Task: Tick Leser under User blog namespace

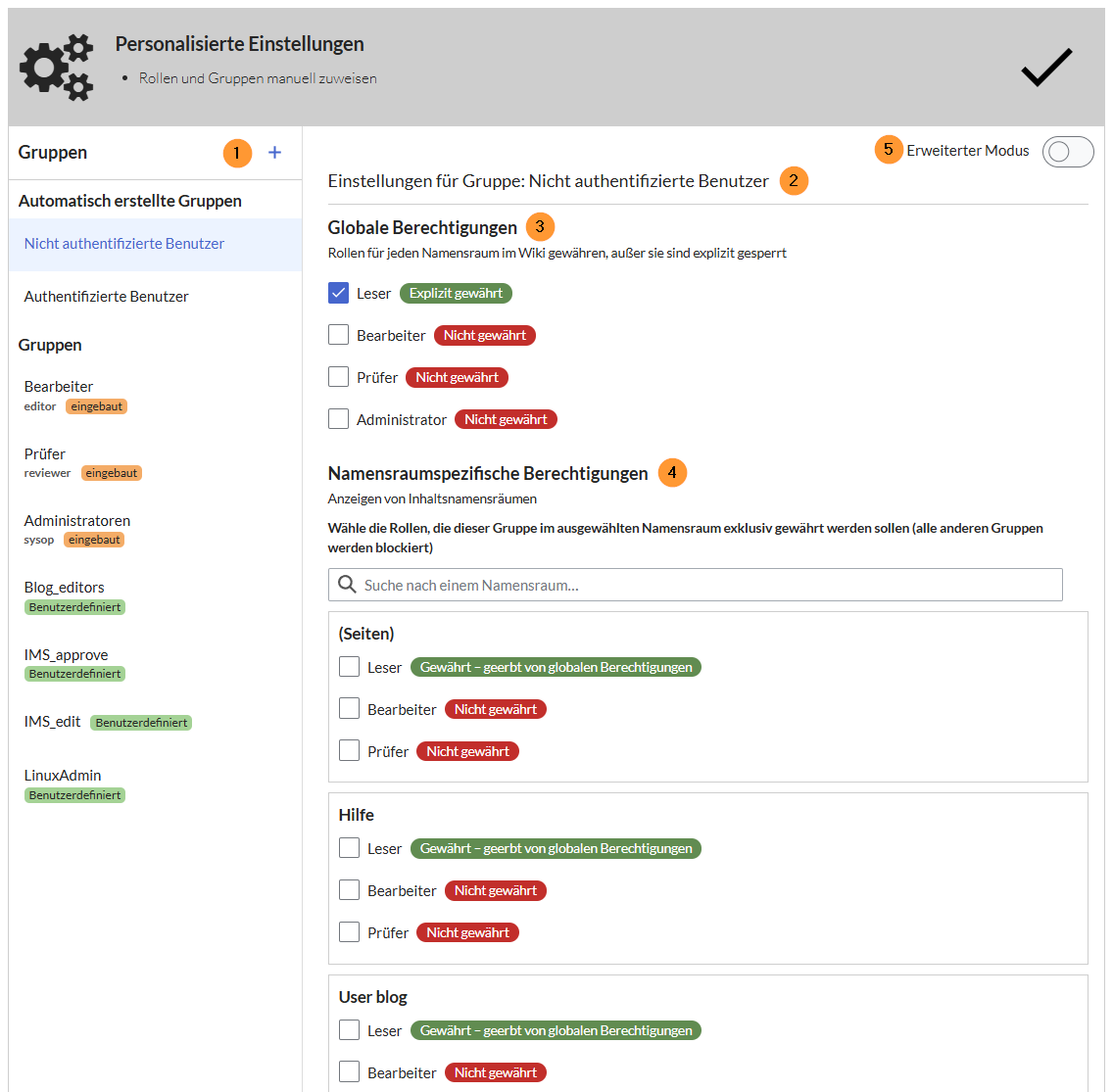Action: tap(350, 1030)
